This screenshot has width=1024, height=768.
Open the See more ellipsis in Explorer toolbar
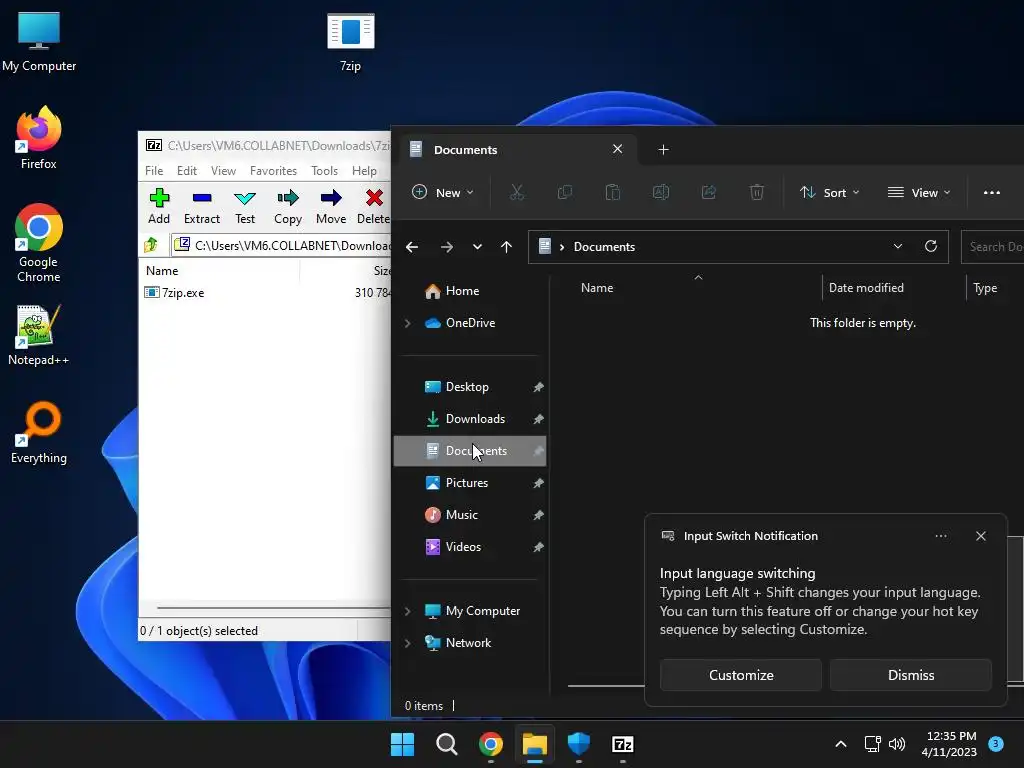point(992,193)
